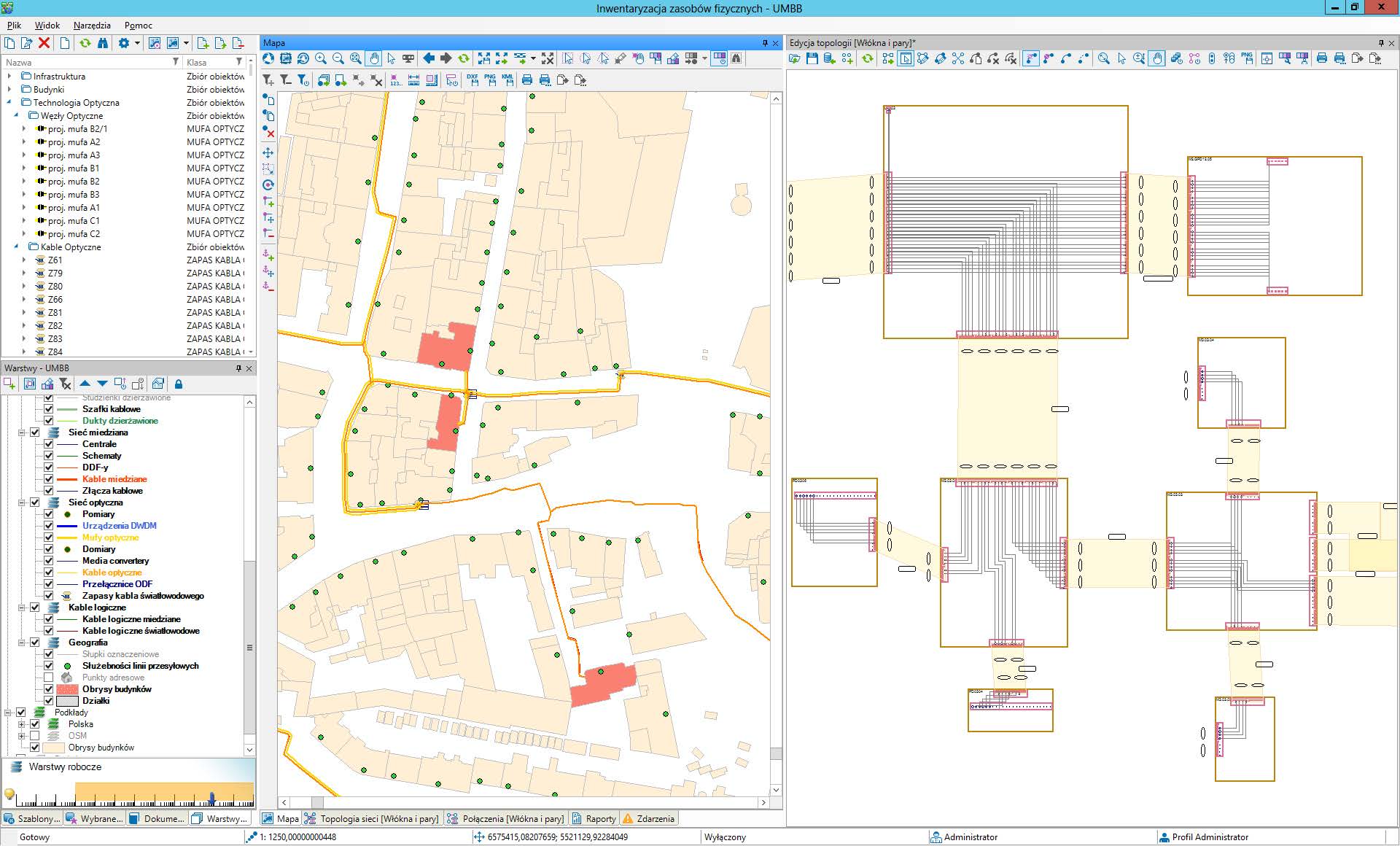Click the globe full-extent icon in Mapa toolbar
1400x846 pixels.
[268, 58]
